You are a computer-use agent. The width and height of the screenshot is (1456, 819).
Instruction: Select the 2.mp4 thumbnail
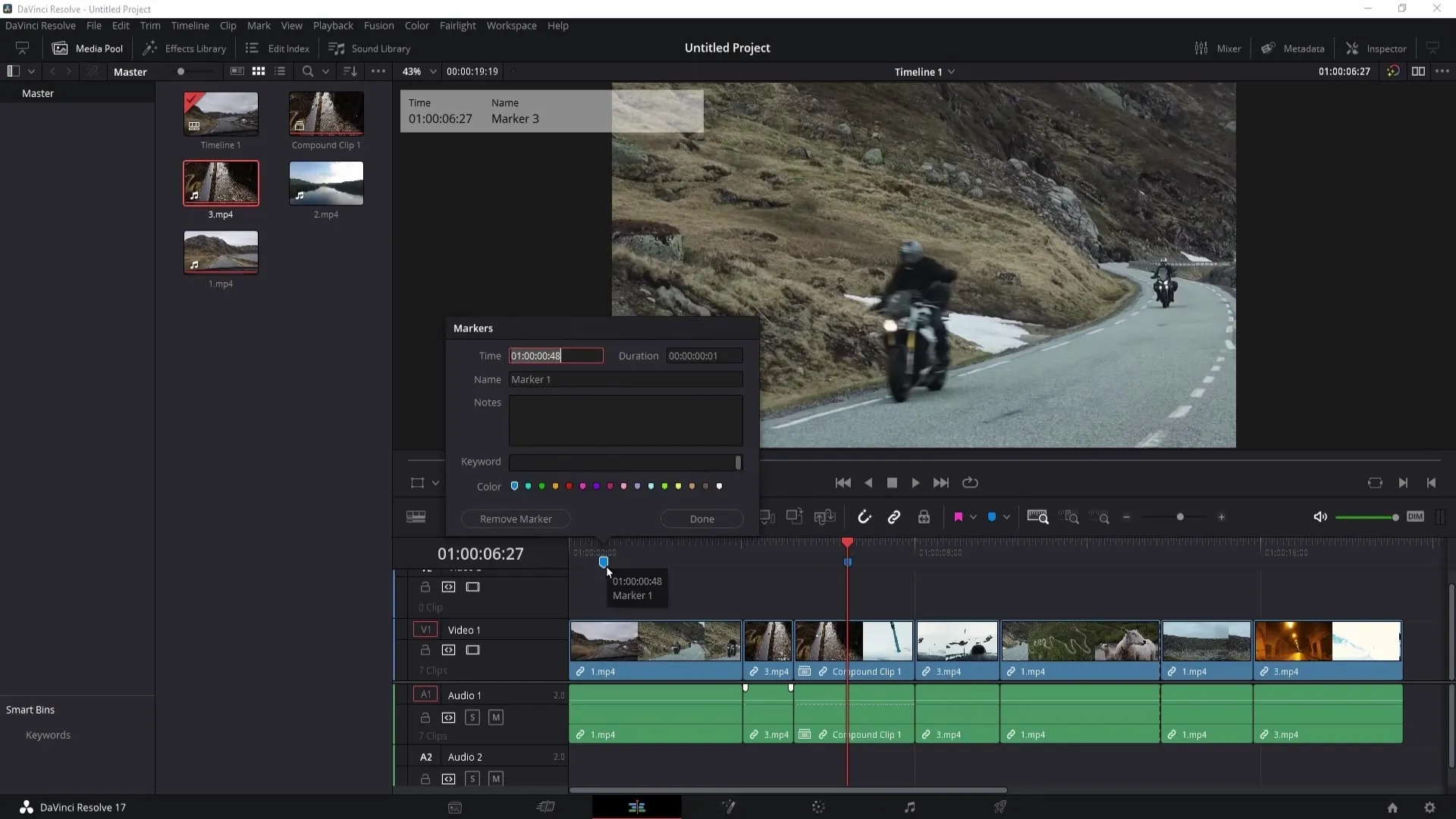pyautogui.click(x=326, y=184)
